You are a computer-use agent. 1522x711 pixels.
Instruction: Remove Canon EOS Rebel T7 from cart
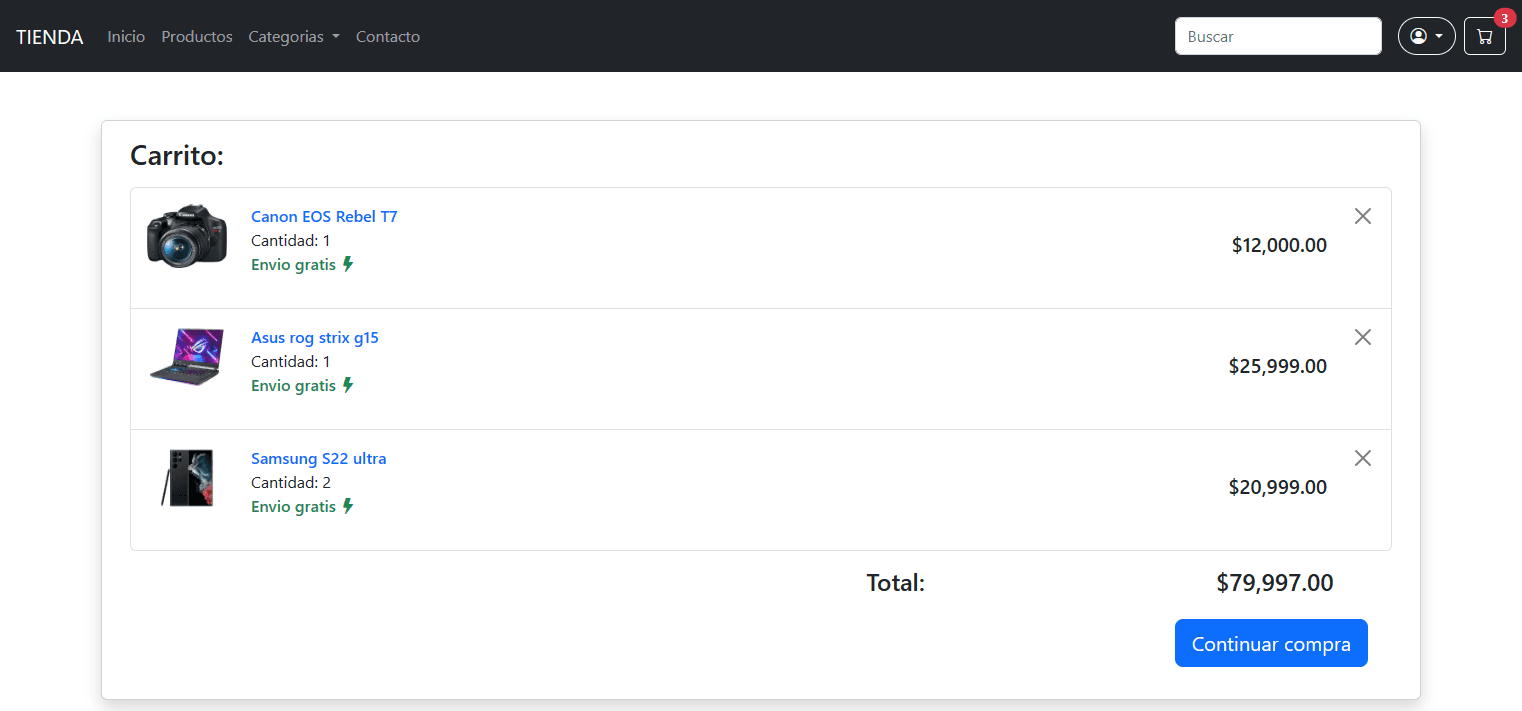(x=1362, y=216)
